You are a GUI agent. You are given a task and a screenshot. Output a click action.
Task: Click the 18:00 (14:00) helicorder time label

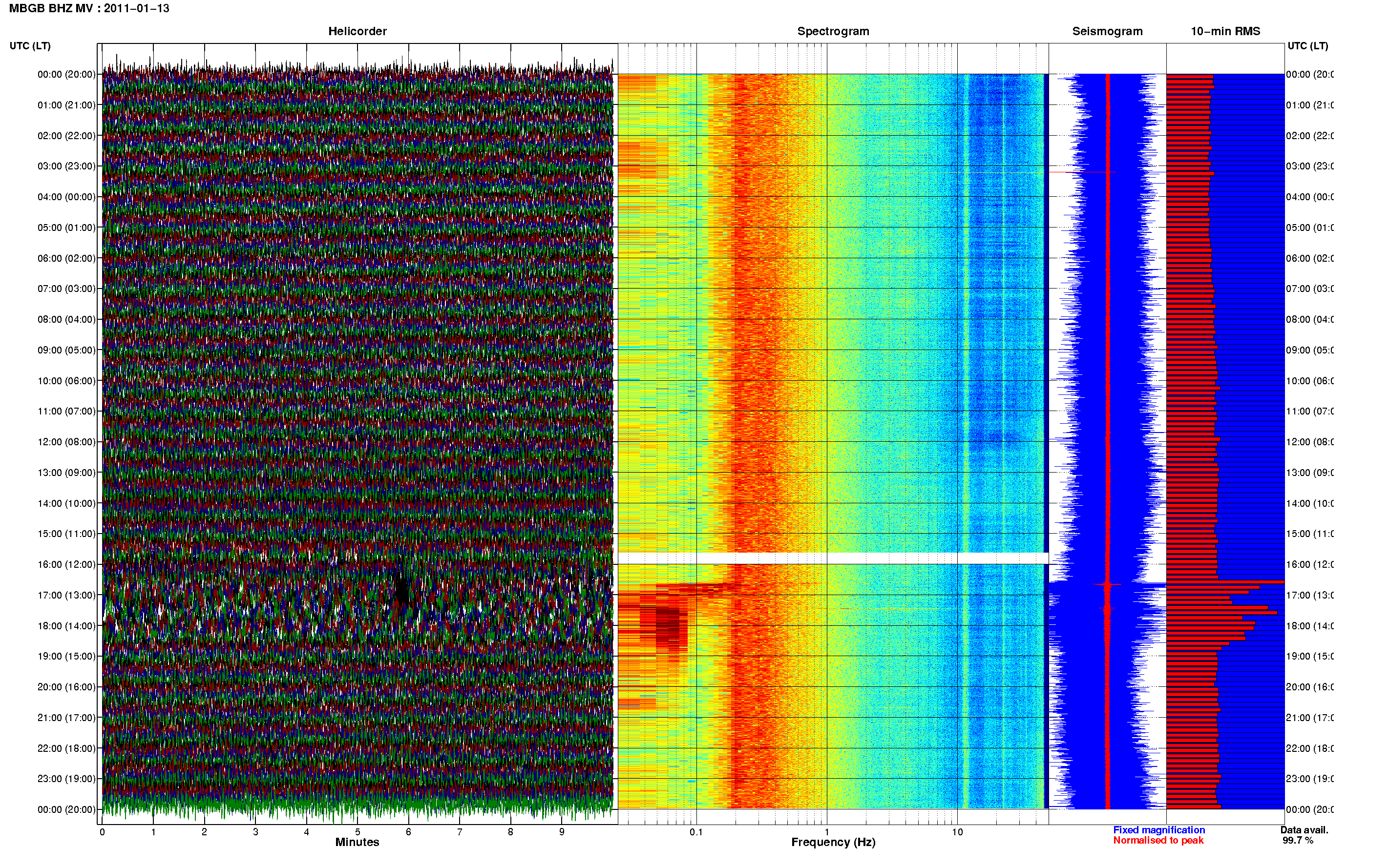coord(66,626)
